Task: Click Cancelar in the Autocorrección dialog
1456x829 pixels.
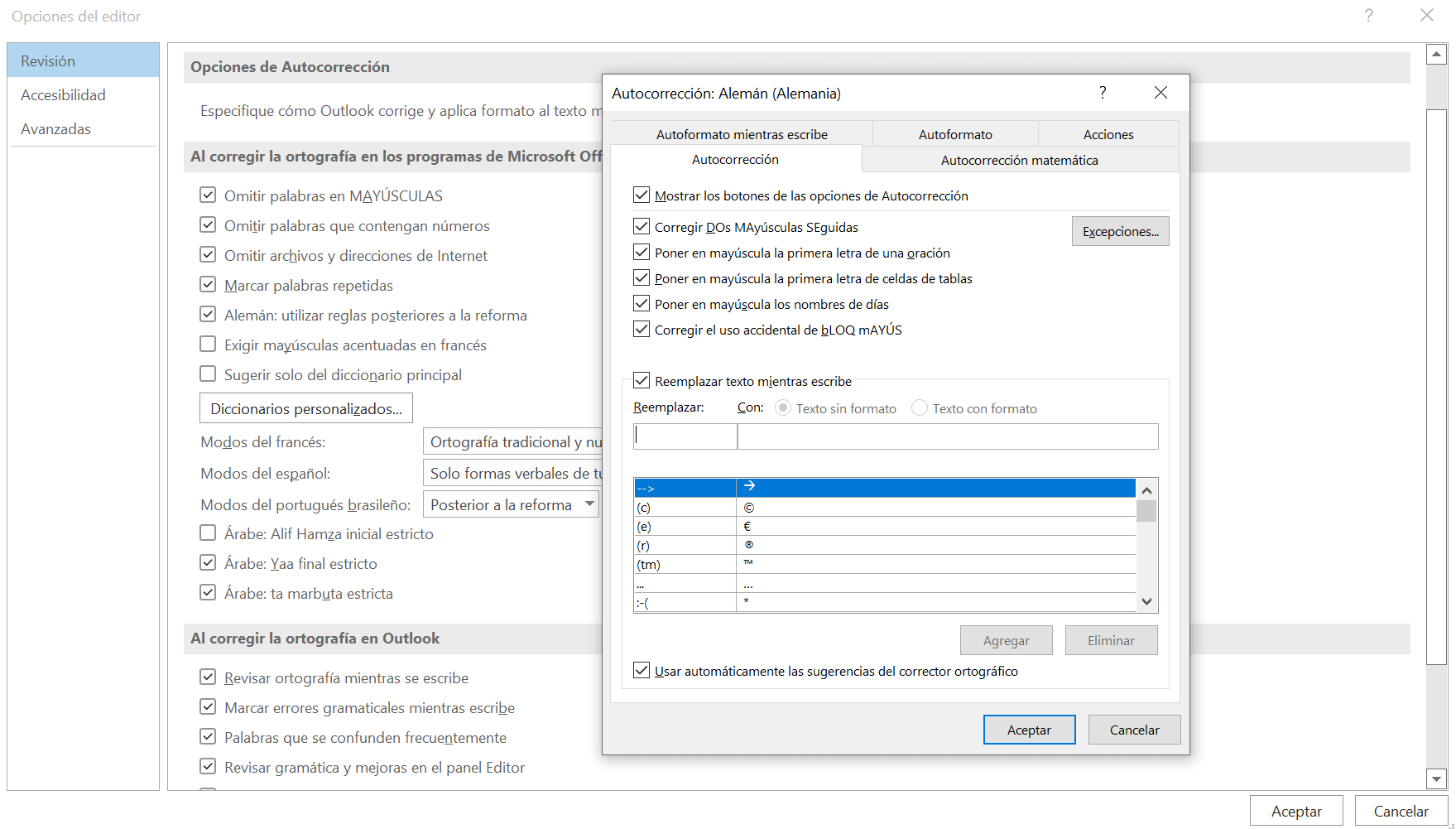Action: click(x=1134, y=730)
